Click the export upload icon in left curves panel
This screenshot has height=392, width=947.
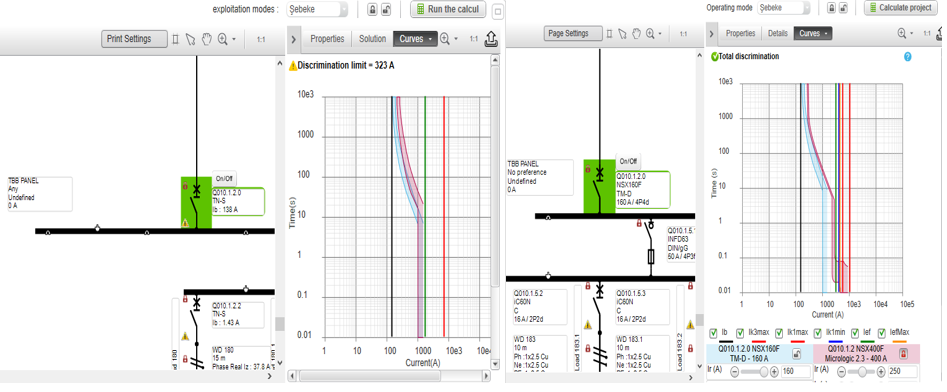tap(492, 39)
